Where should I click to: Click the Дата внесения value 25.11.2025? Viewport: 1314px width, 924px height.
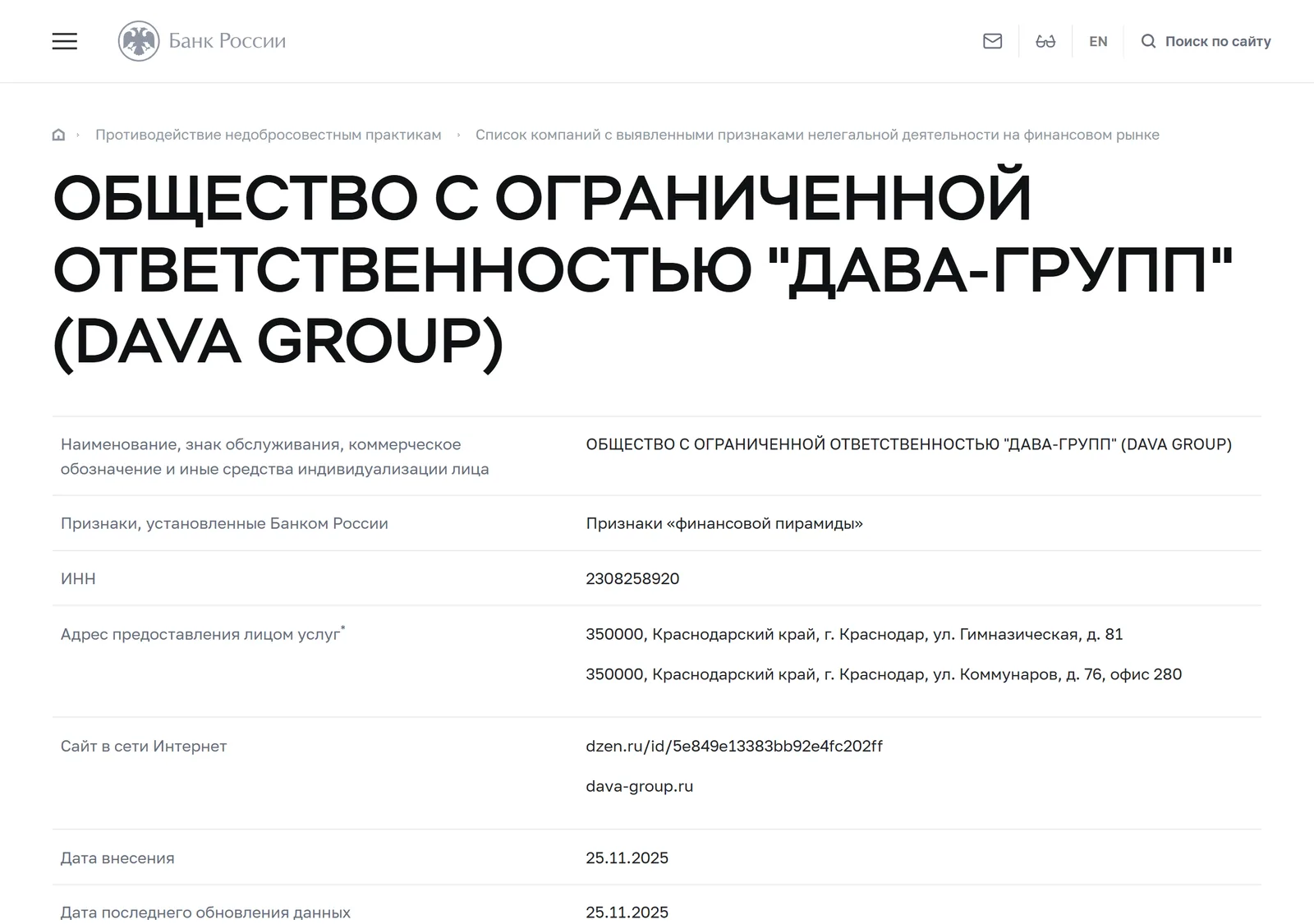(x=627, y=857)
